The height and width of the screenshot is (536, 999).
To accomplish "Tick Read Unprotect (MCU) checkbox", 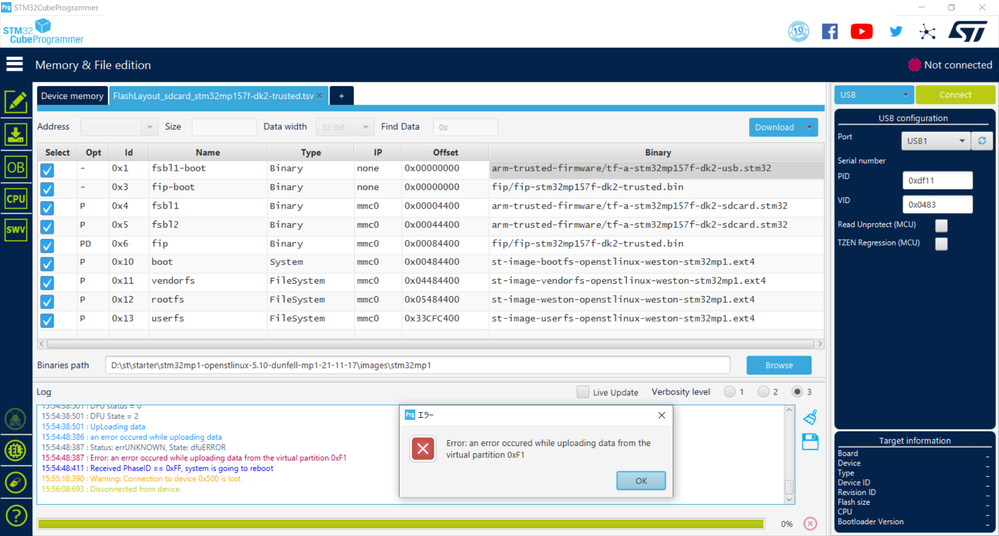I will (941, 225).
